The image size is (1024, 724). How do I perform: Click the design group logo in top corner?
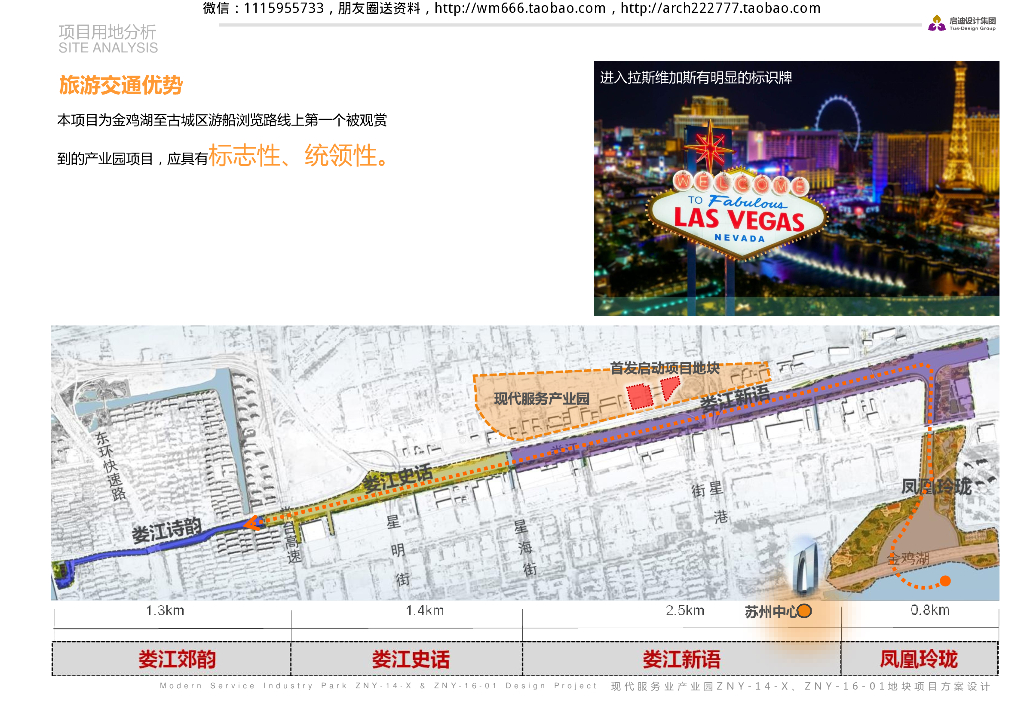coord(962,24)
